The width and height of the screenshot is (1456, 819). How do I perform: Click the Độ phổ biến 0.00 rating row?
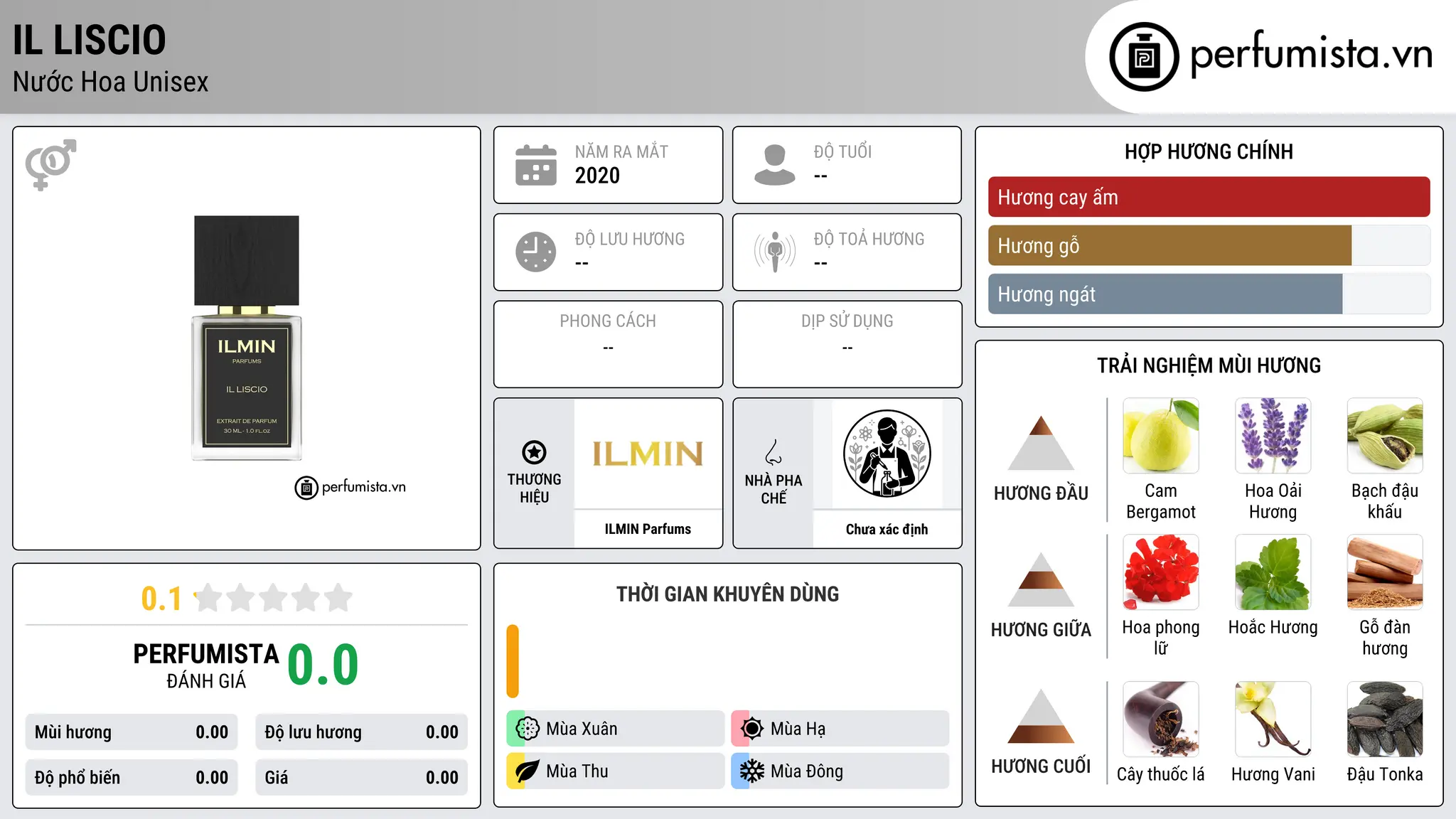click(x=132, y=778)
